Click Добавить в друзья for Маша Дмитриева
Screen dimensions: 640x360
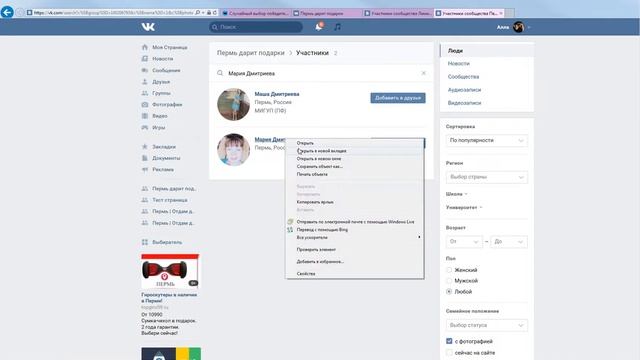click(x=398, y=98)
